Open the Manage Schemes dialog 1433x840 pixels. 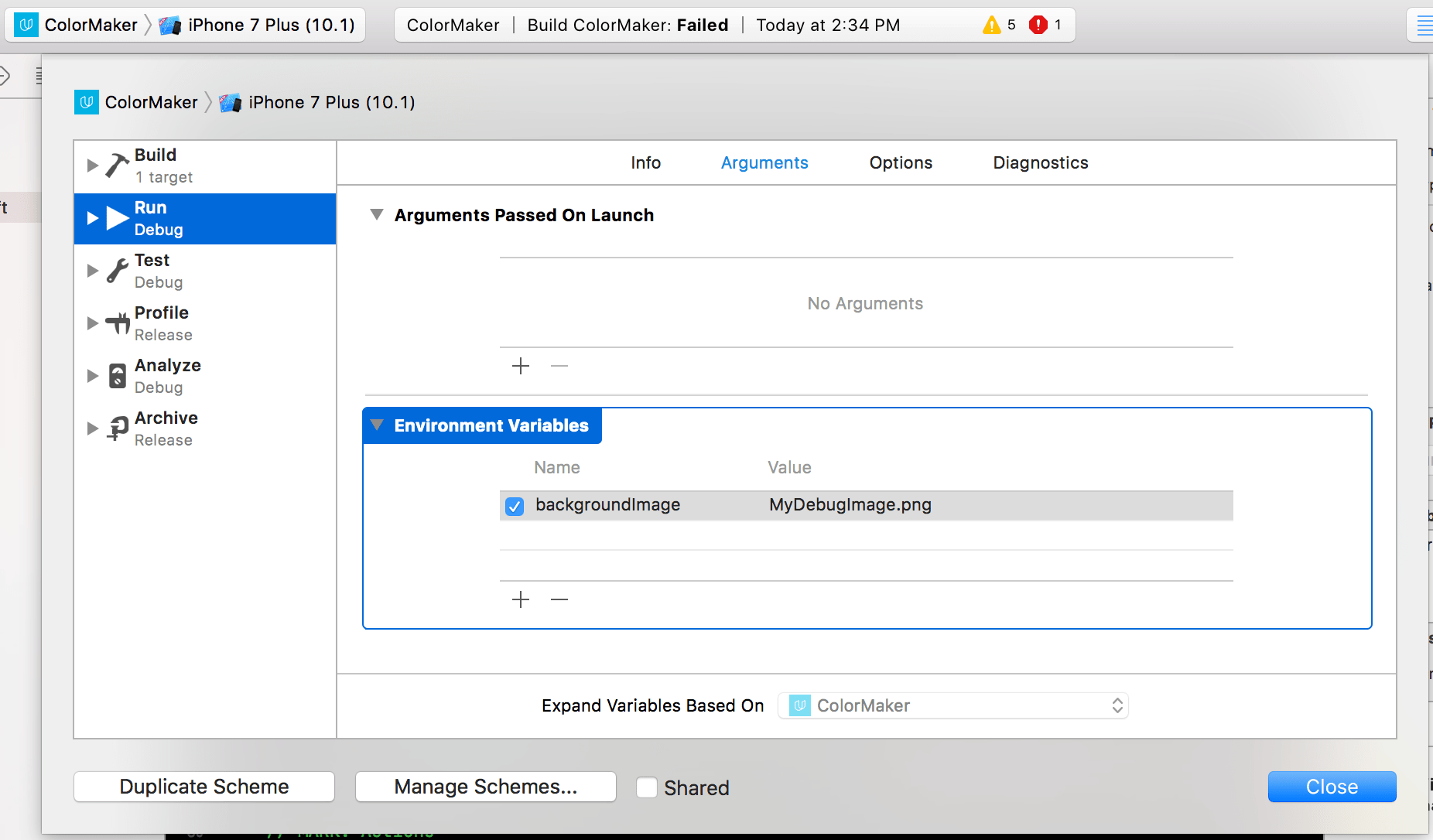[x=484, y=786]
